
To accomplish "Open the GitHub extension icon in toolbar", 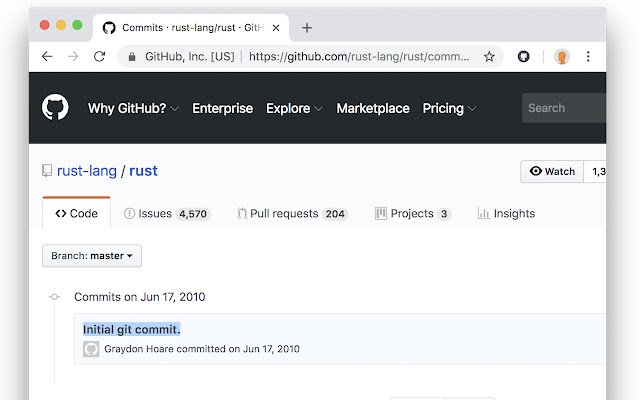I will coord(524,56).
